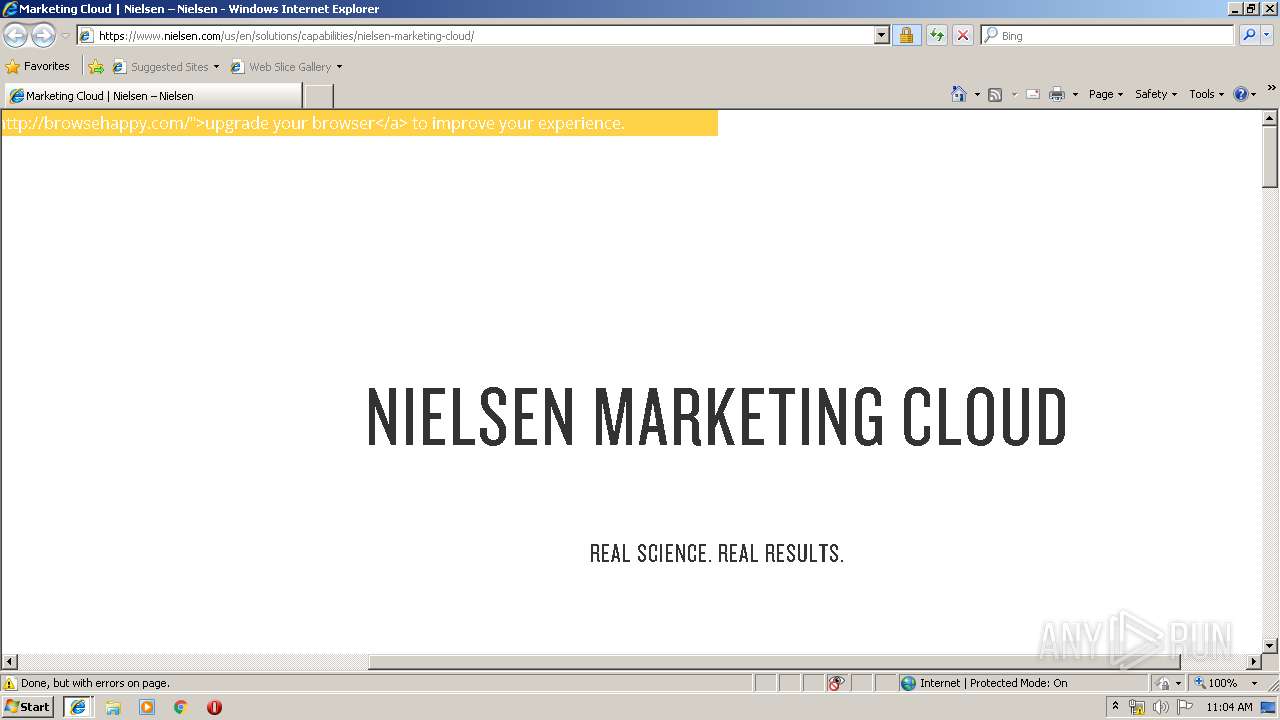This screenshot has width=1280, height=720.
Task: Click the security zone lock icon in status bar
Action: coord(1163,683)
